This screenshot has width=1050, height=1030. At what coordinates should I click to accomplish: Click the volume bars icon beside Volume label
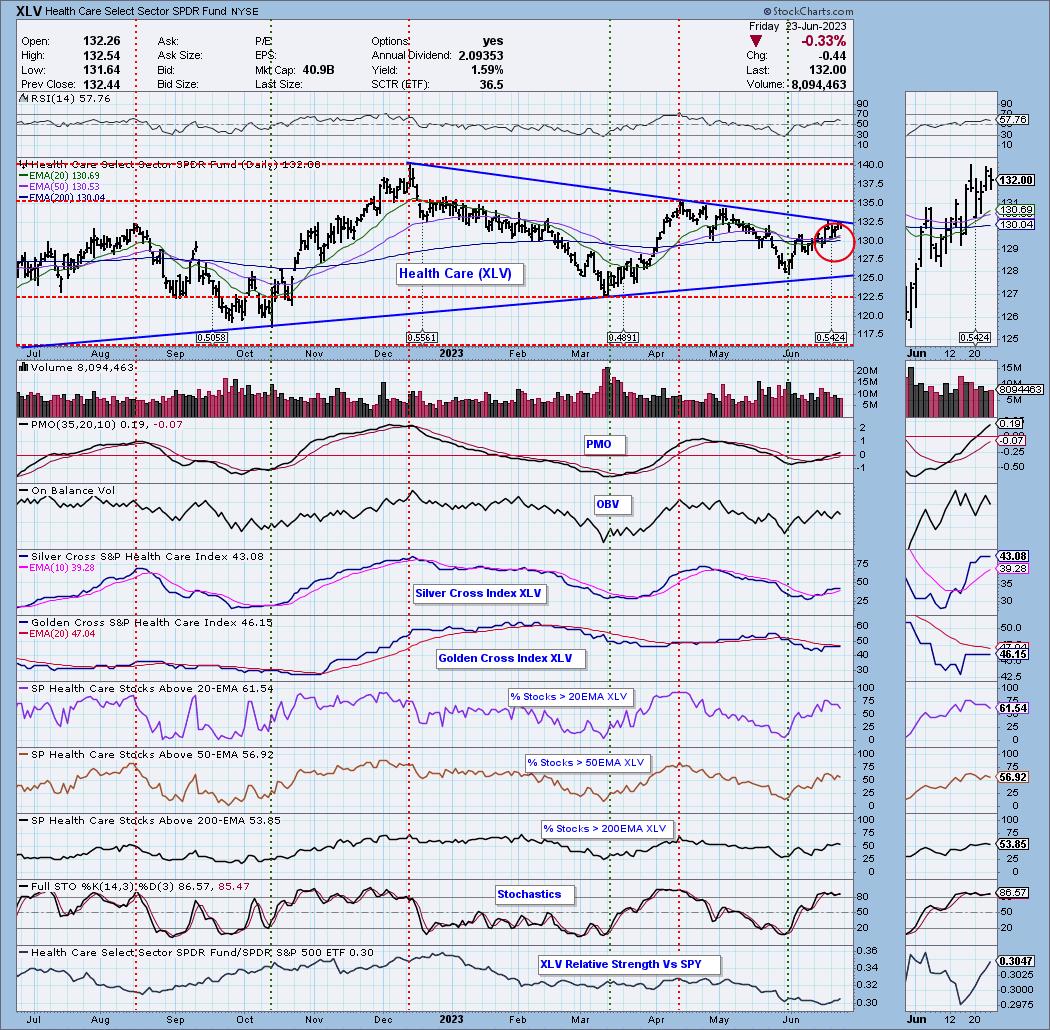click(x=23, y=367)
